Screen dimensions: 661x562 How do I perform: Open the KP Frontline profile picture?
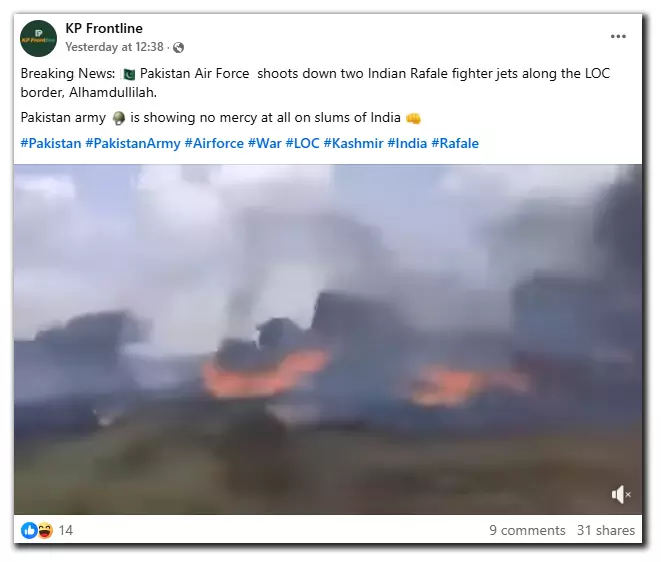point(38,38)
